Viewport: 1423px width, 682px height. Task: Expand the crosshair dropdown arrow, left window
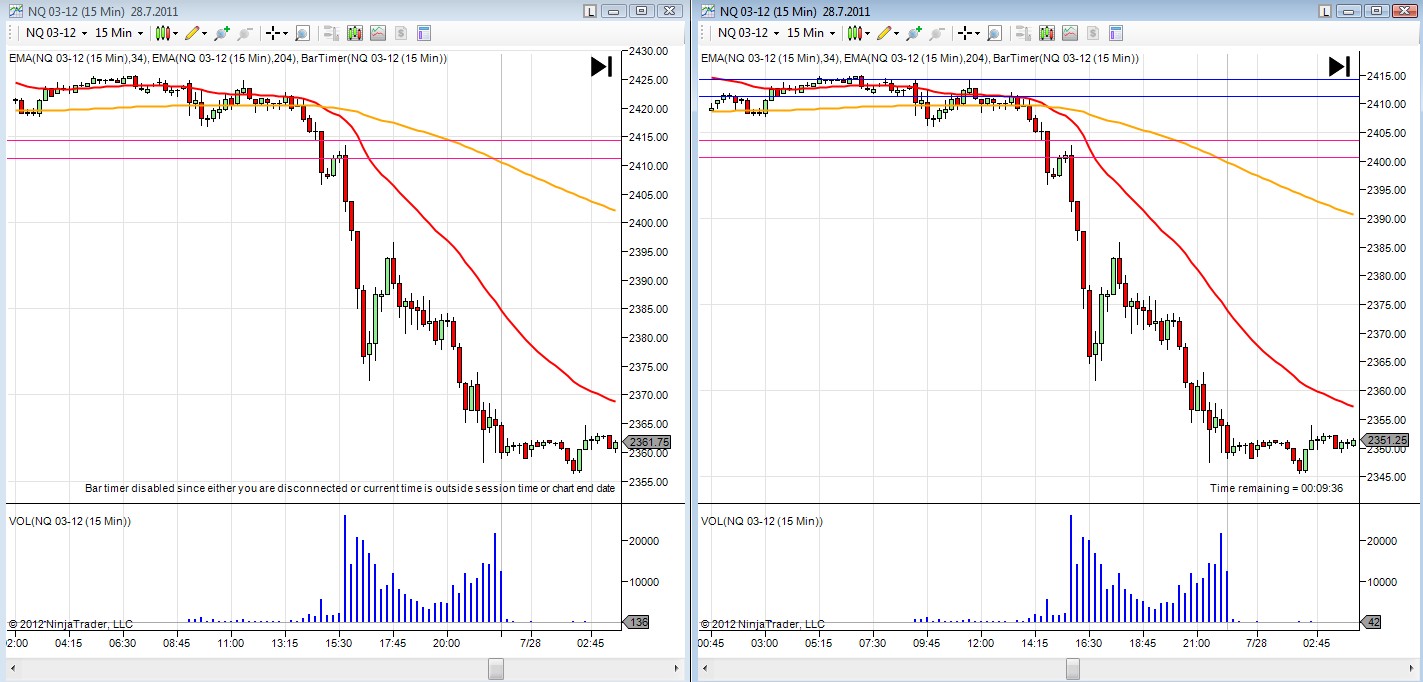click(285, 33)
